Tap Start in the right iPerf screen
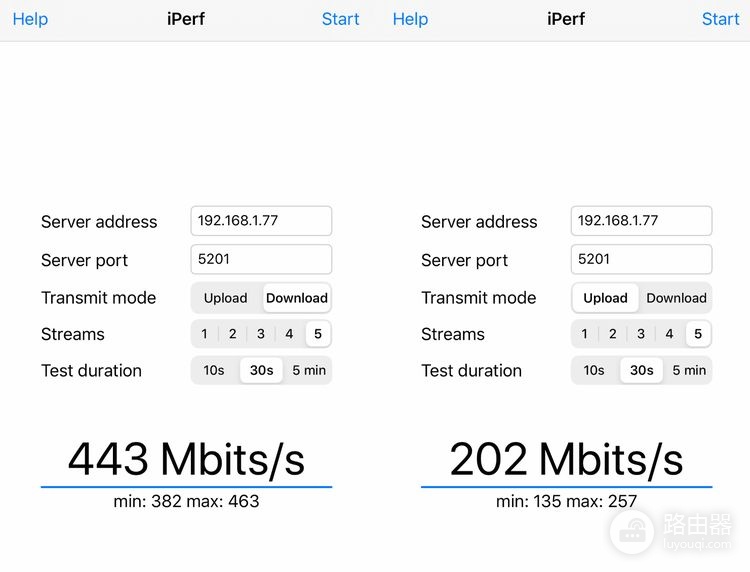This screenshot has height=572, width=750. [720, 19]
